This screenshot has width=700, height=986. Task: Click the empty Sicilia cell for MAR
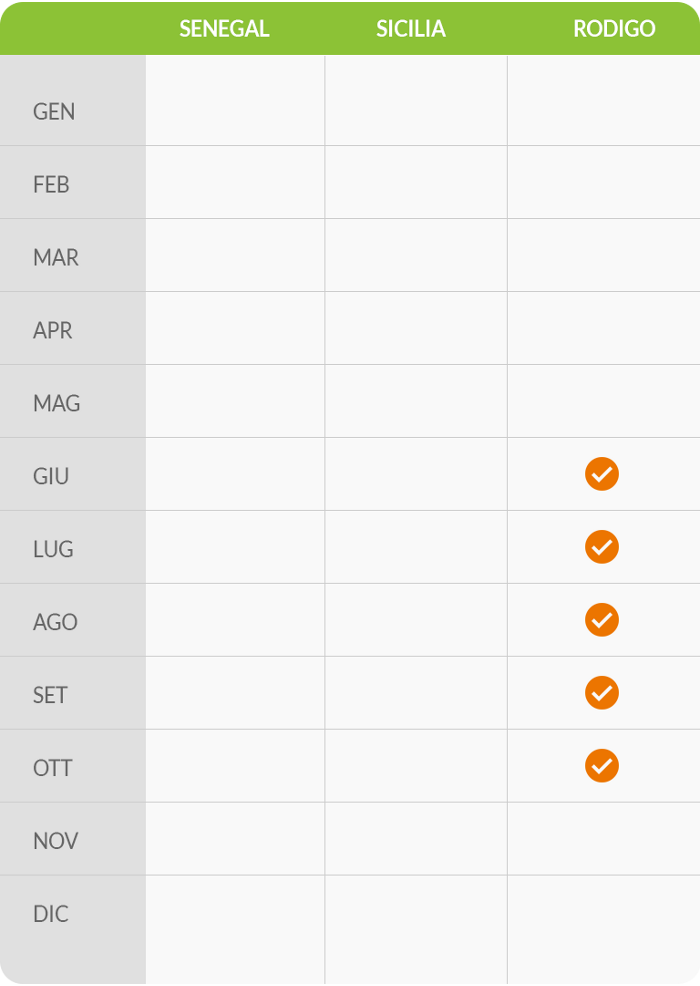[416, 255]
